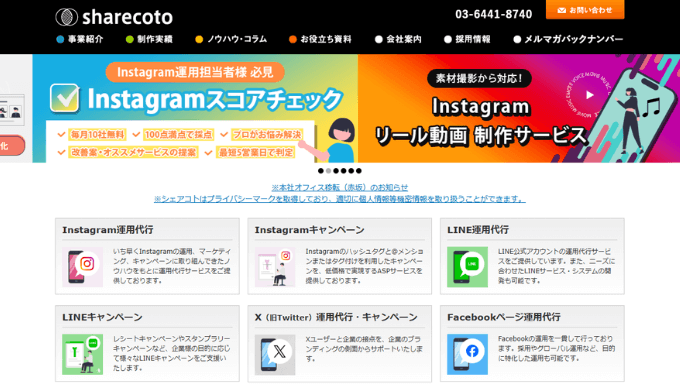Open メルマガバックナンバー menu item
Screen dimensions: 680x390
coord(568,39)
